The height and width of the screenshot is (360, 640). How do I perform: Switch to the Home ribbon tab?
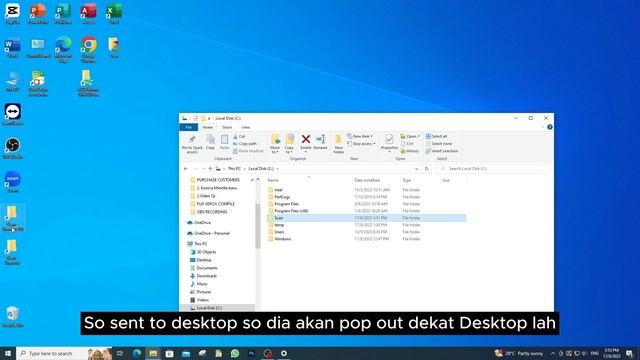207,127
